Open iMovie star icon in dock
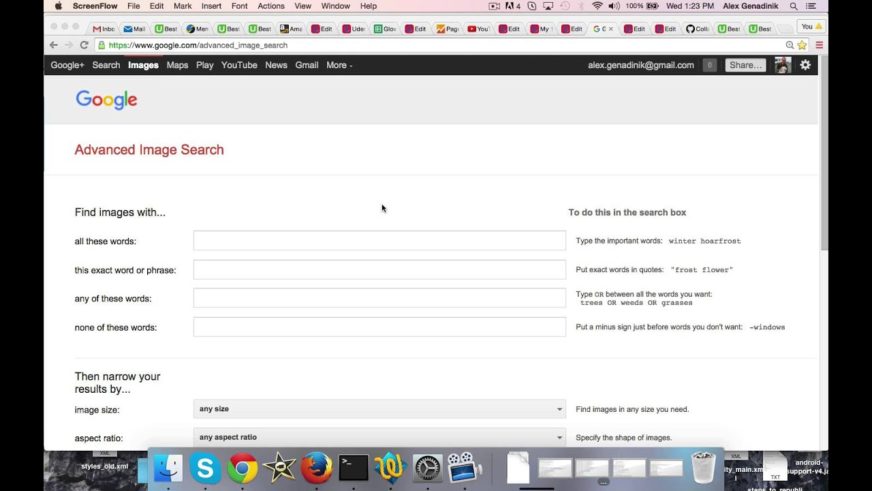This screenshot has height=491, width=872. pos(279,468)
